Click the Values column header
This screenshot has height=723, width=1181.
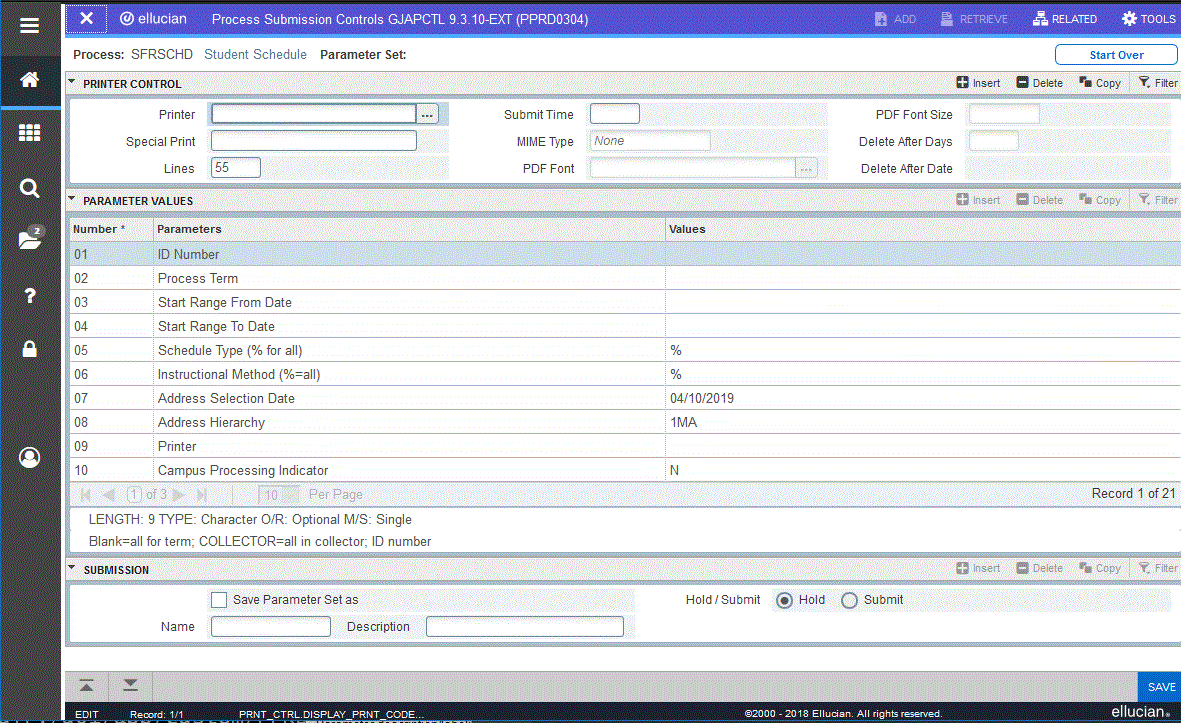click(923, 229)
